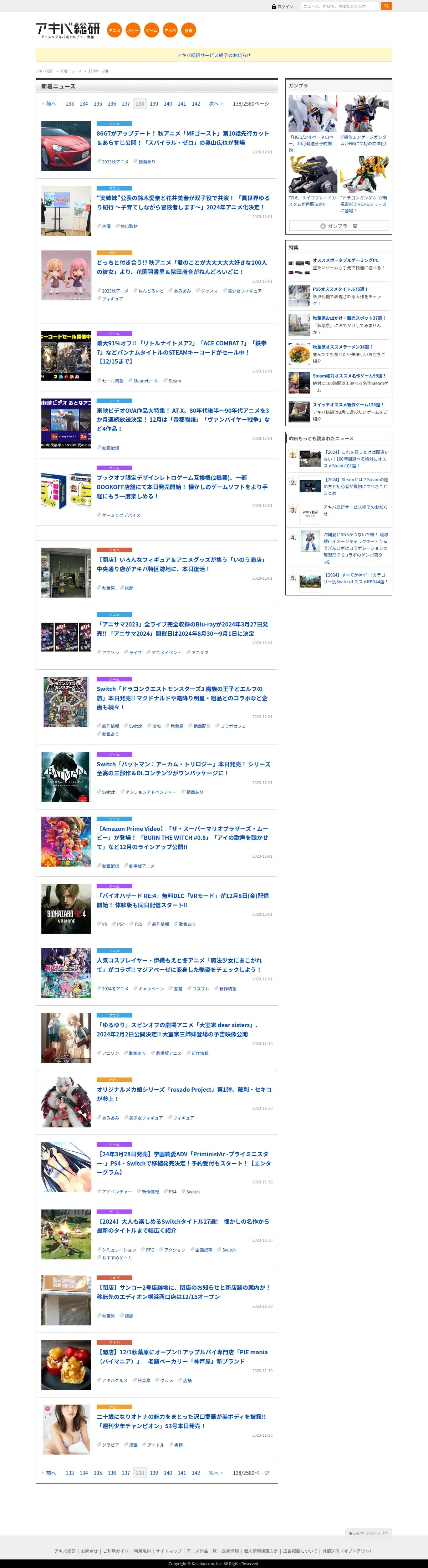Open the PS5オススメタイトル75選 feature
Image resolution: width=428 pixels, height=1568 pixels.
[340, 289]
